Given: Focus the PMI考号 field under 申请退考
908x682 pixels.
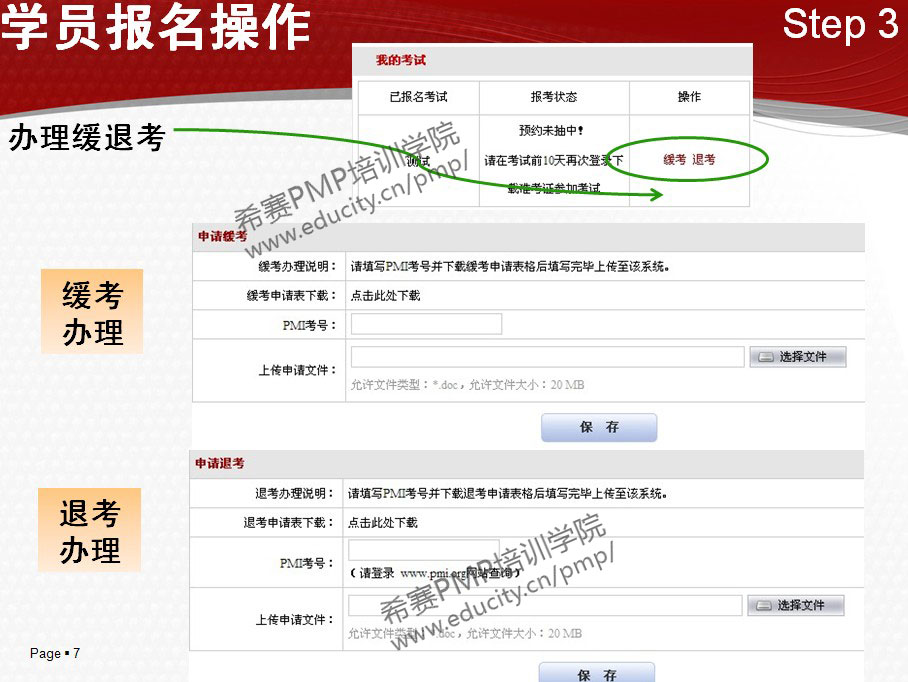Looking at the screenshot, I should coord(423,550).
